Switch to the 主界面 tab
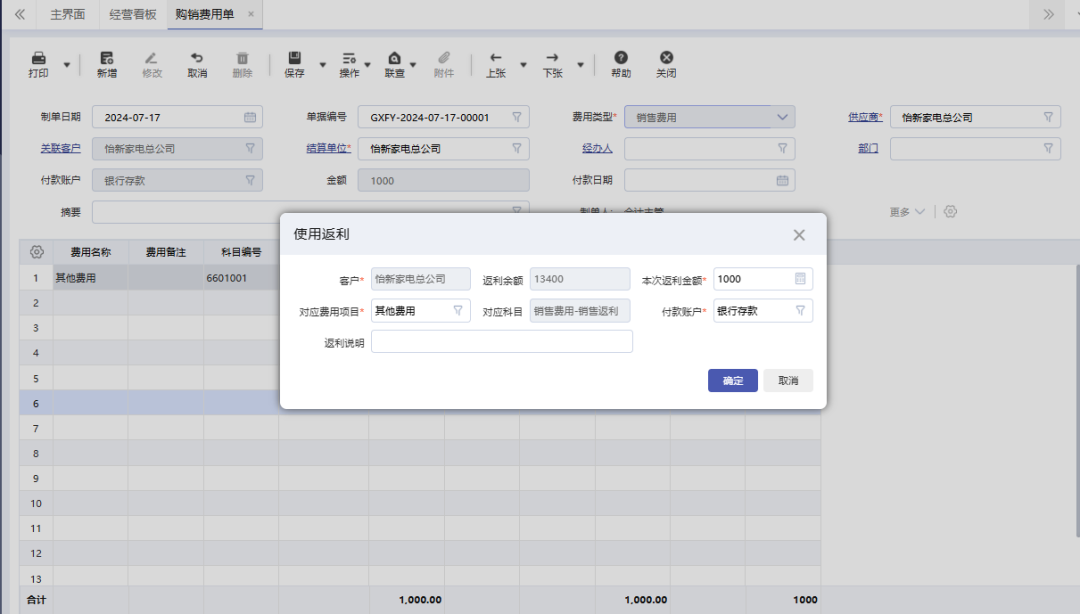Viewport: 1080px width, 614px height. [x=68, y=14]
